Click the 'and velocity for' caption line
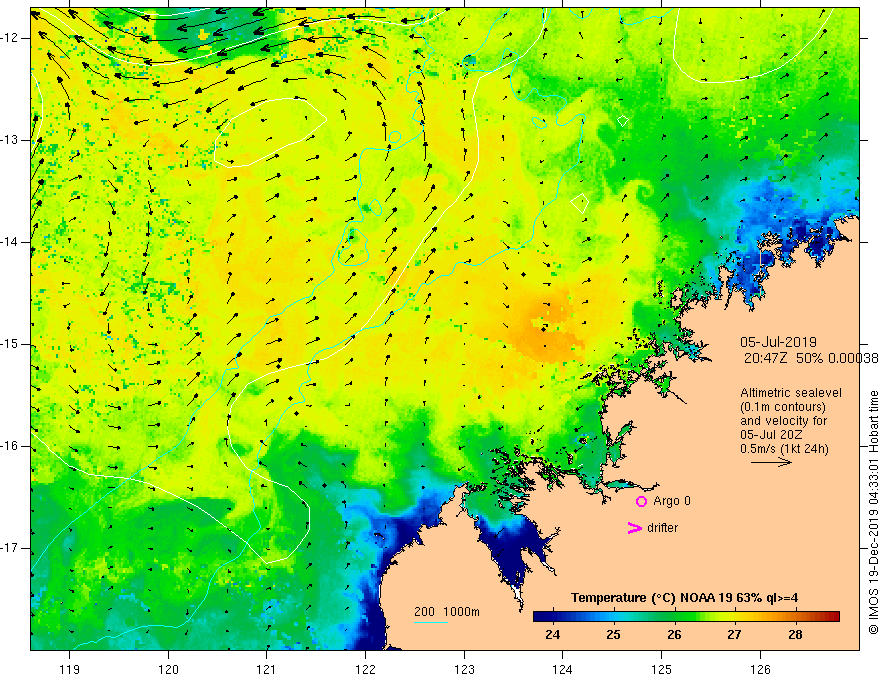Image resolution: width=880 pixels, height=680 pixels. point(783,421)
